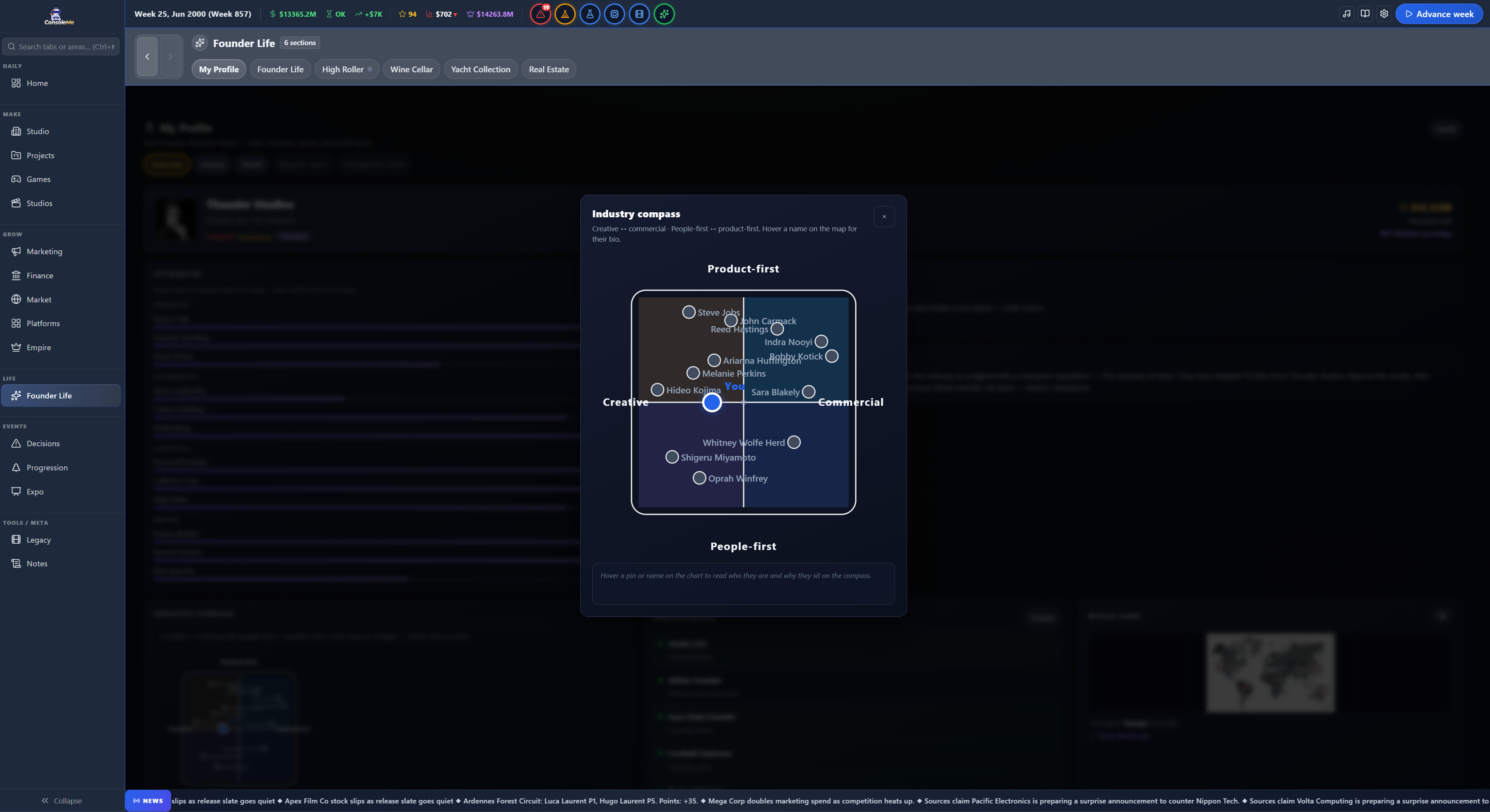
Task: Click the blue You pin on compass
Action: pos(712,402)
